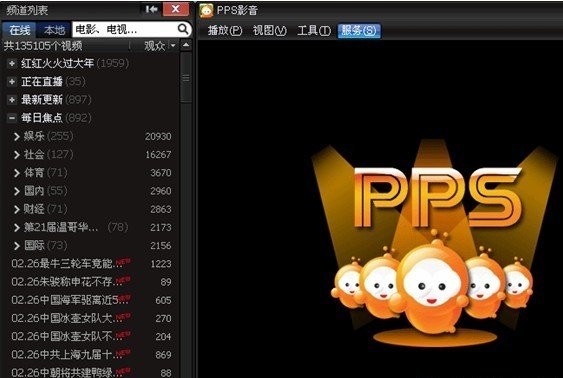Expand the 第21届温哥华 subcategory

pyautogui.click(x=17, y=228)
